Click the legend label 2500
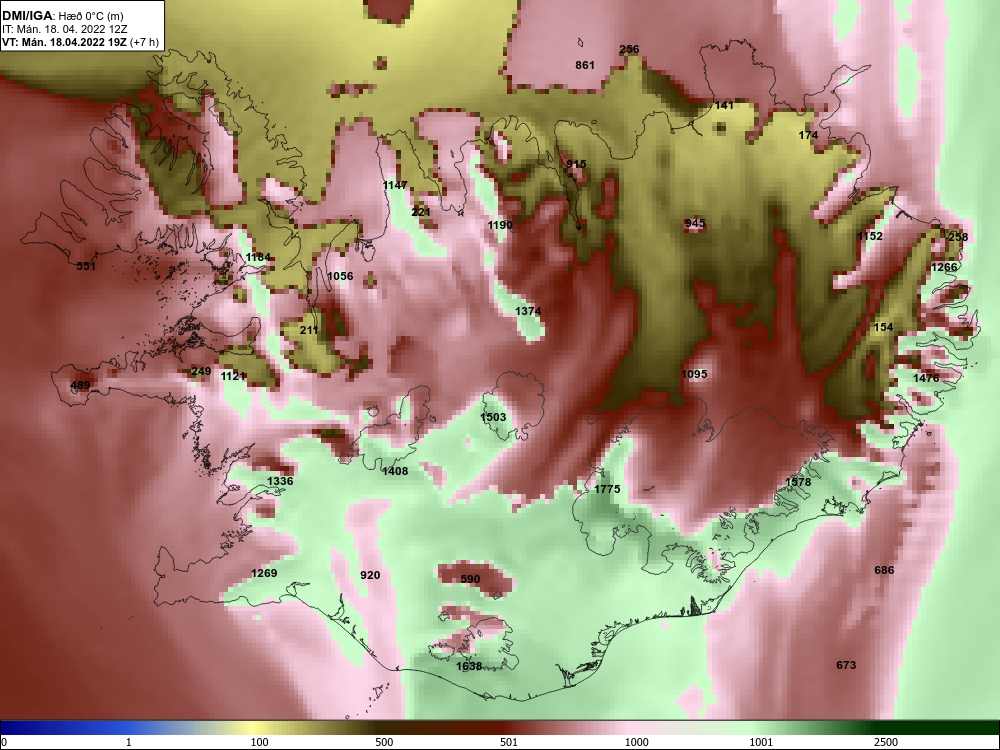Viewport: 1000px width, 750px height. point(885,742)
